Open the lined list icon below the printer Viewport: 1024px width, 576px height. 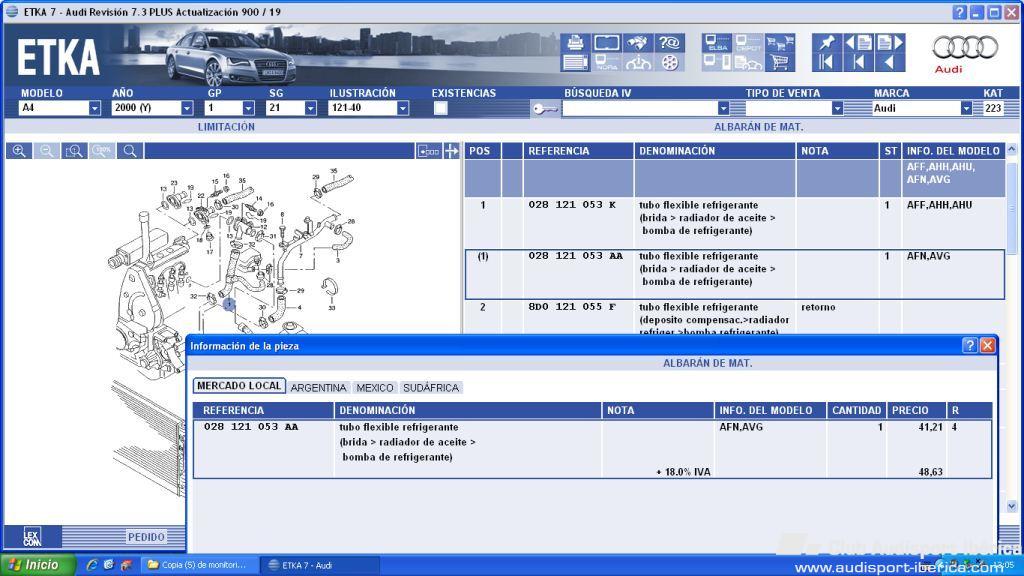coord(575,63)
